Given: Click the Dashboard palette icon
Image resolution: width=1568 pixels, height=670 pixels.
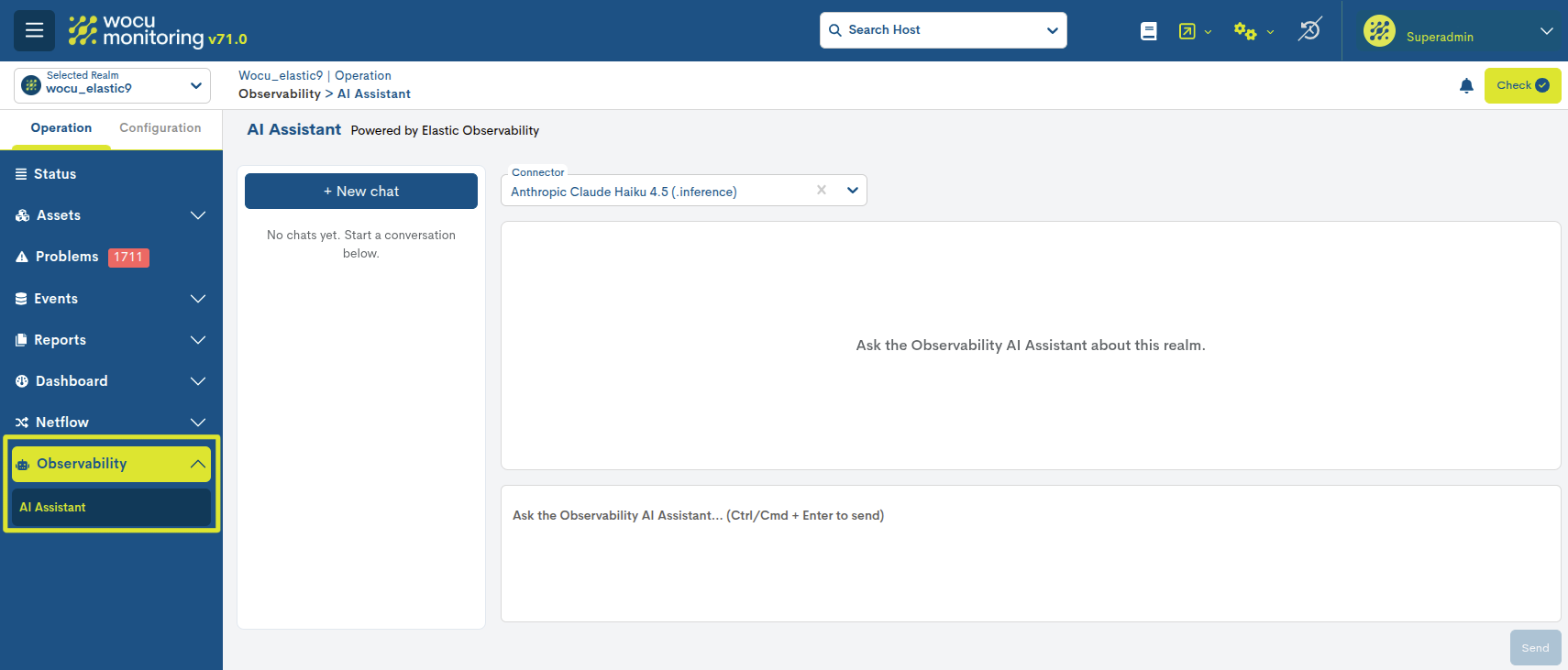Looking at the screenshot, I should coord(22,381).
